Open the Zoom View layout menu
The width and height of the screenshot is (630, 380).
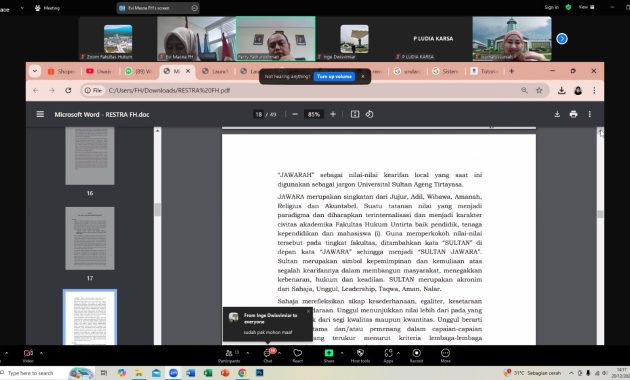pos(586,7)
